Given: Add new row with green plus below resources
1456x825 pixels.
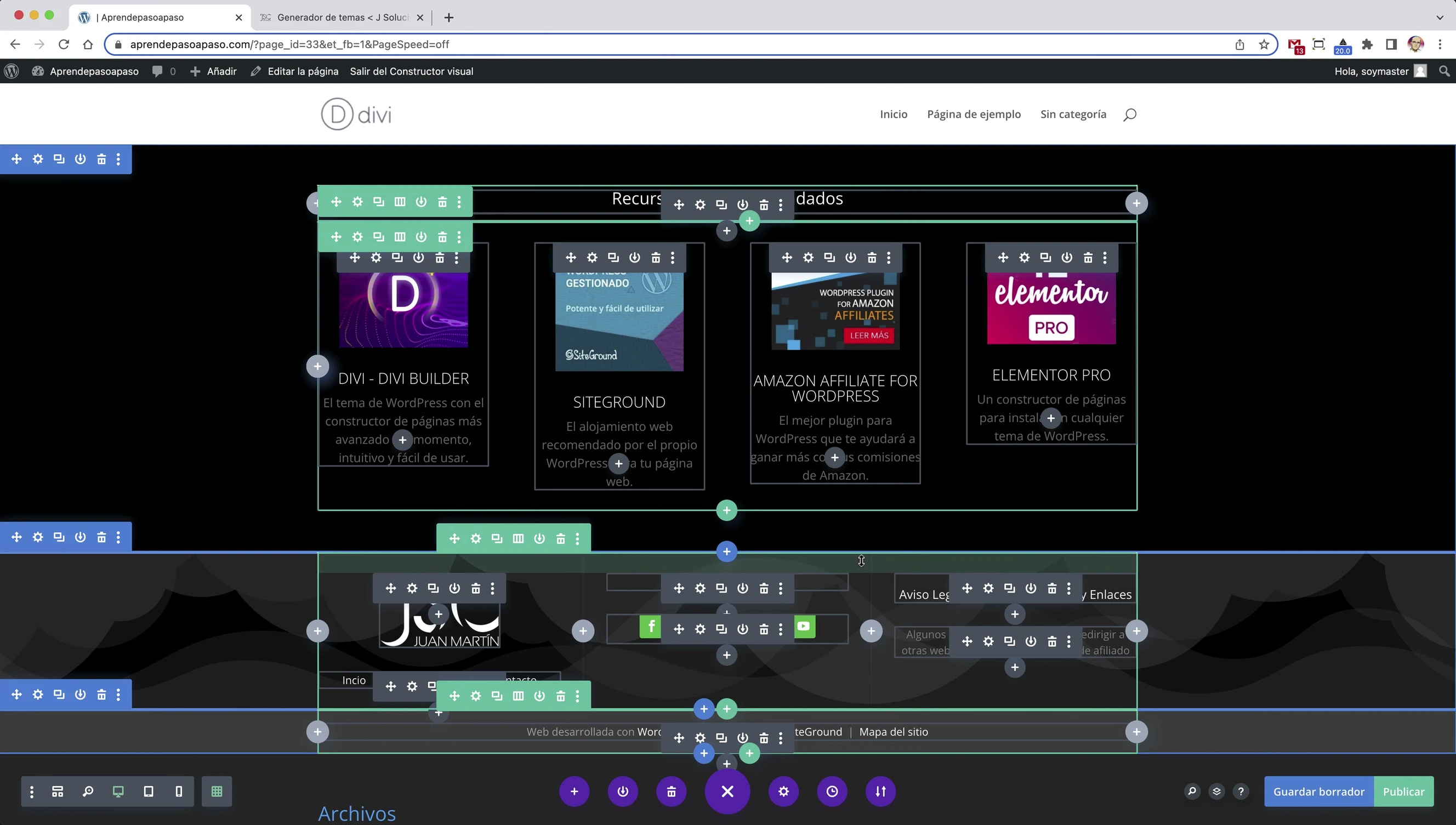Looking at the screenshot, I should (x=727, y=510).
